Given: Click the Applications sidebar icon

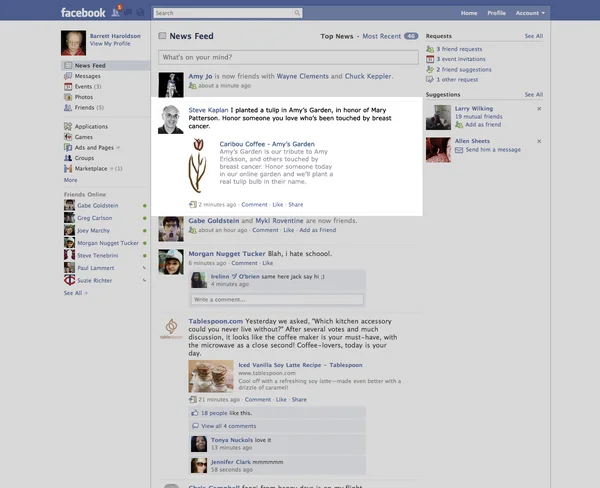Looking at the screenshot, I should pos(68,126).
